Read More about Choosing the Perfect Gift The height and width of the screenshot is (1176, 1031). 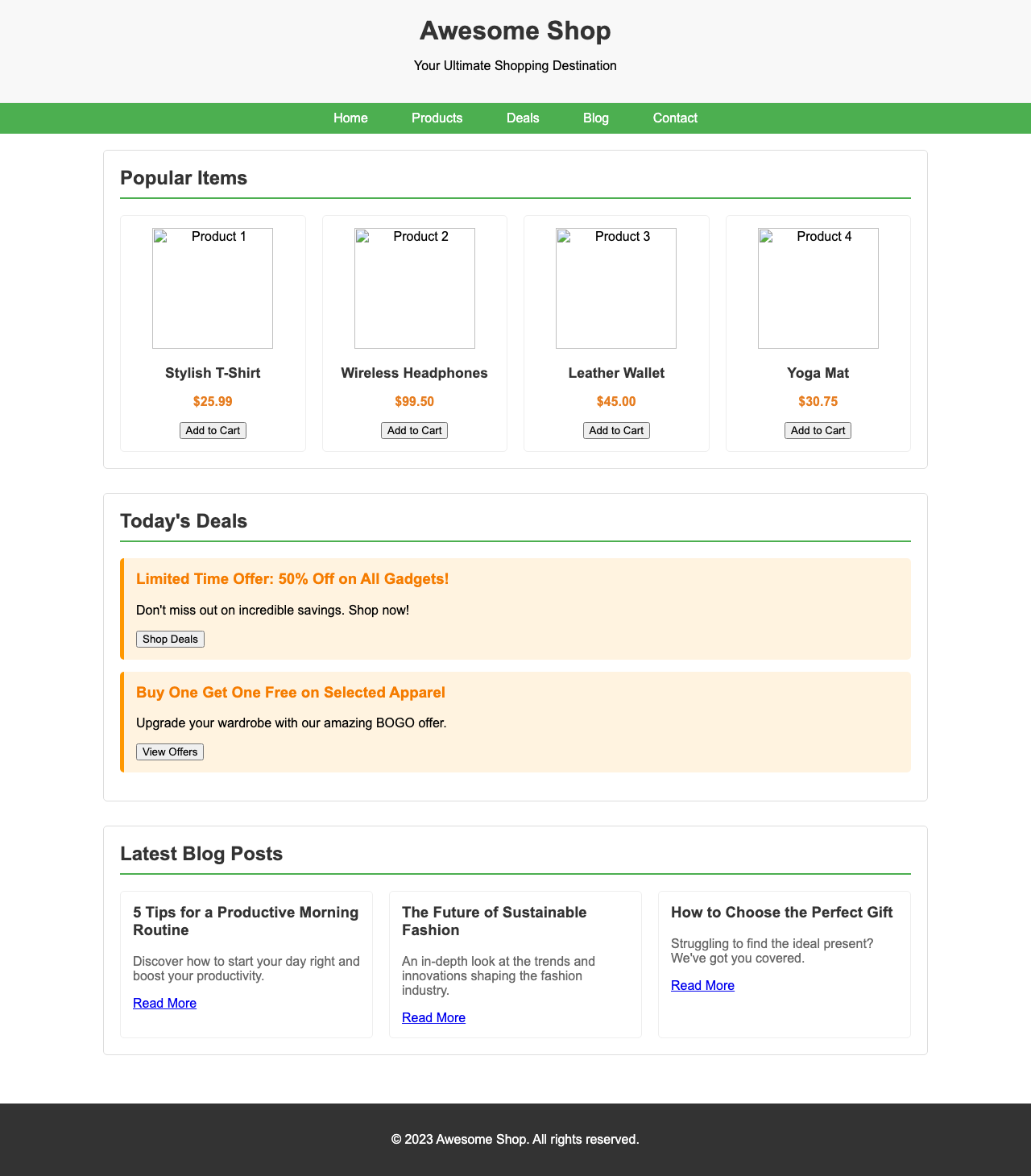702,985
